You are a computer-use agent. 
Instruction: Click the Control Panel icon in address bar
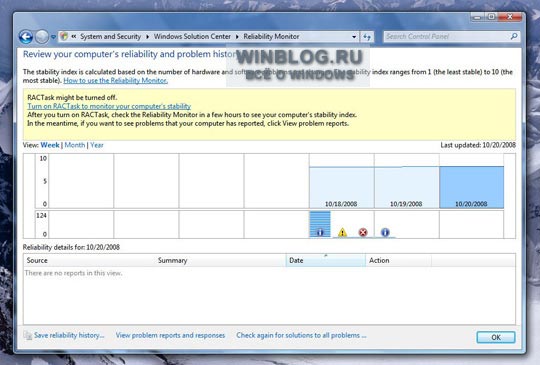64,36
